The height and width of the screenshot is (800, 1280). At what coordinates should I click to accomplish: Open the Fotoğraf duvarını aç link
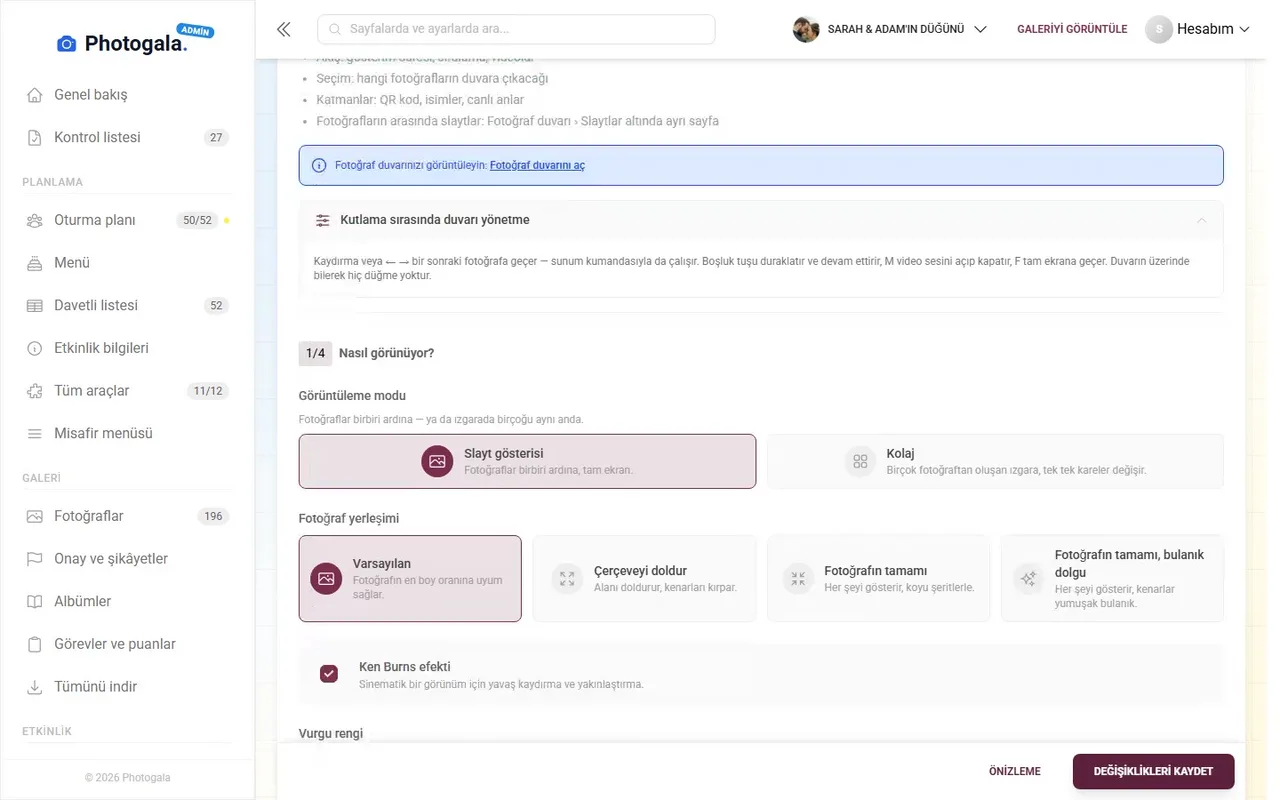coord(537,166)
